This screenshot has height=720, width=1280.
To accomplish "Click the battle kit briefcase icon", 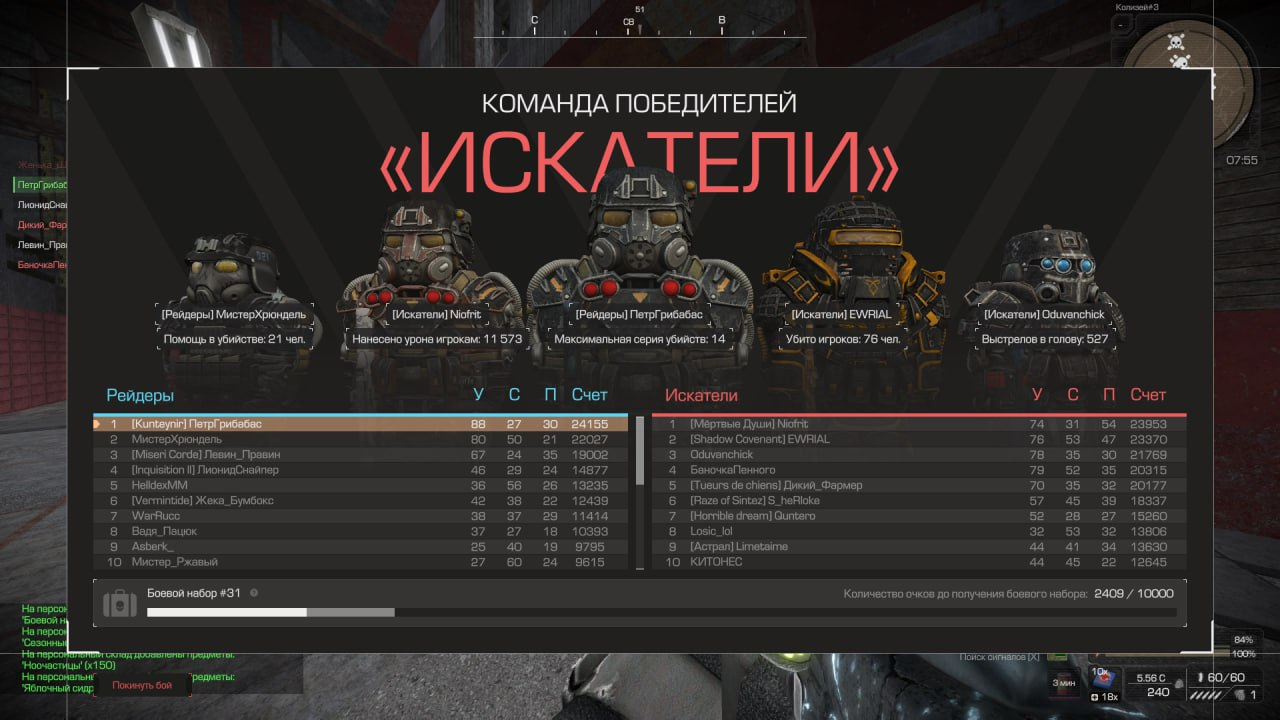I will (120, 603).
